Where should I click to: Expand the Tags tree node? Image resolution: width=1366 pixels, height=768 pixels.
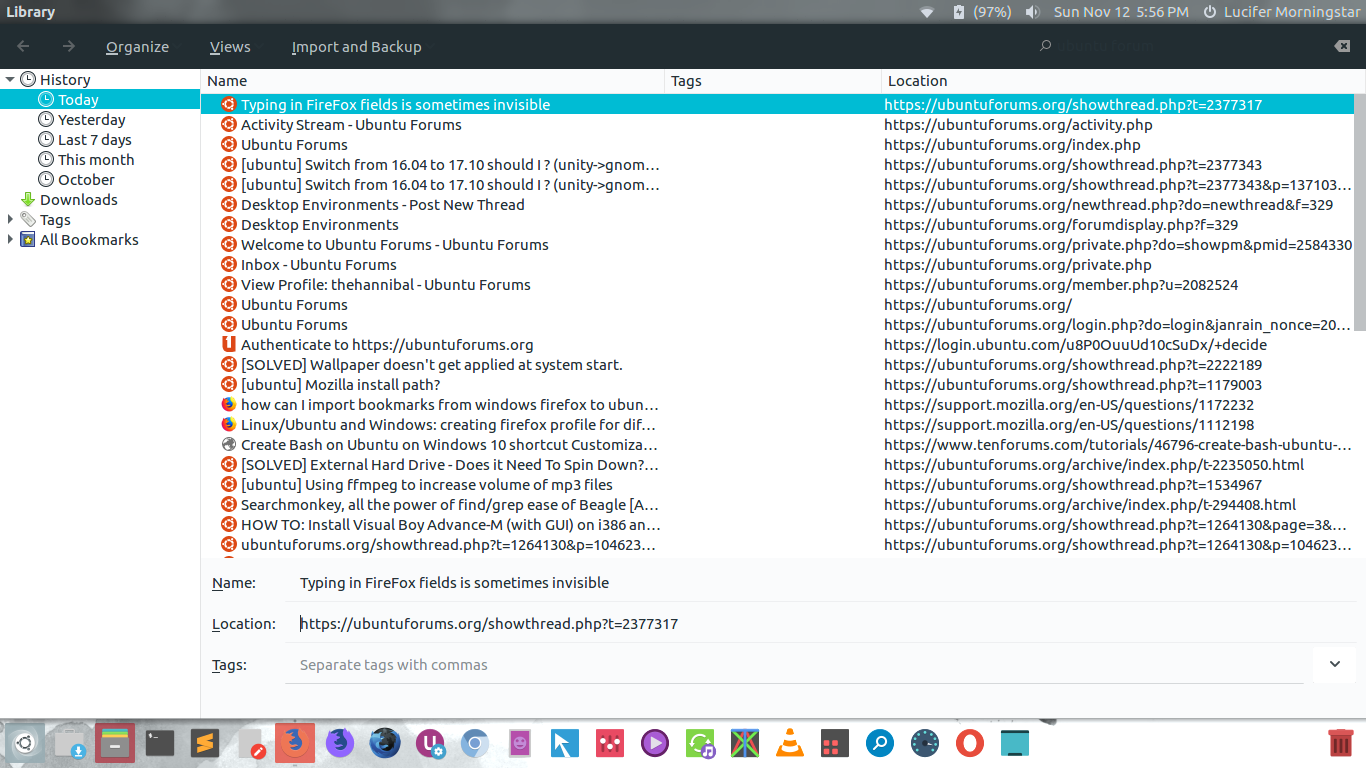tap(10, 220)
